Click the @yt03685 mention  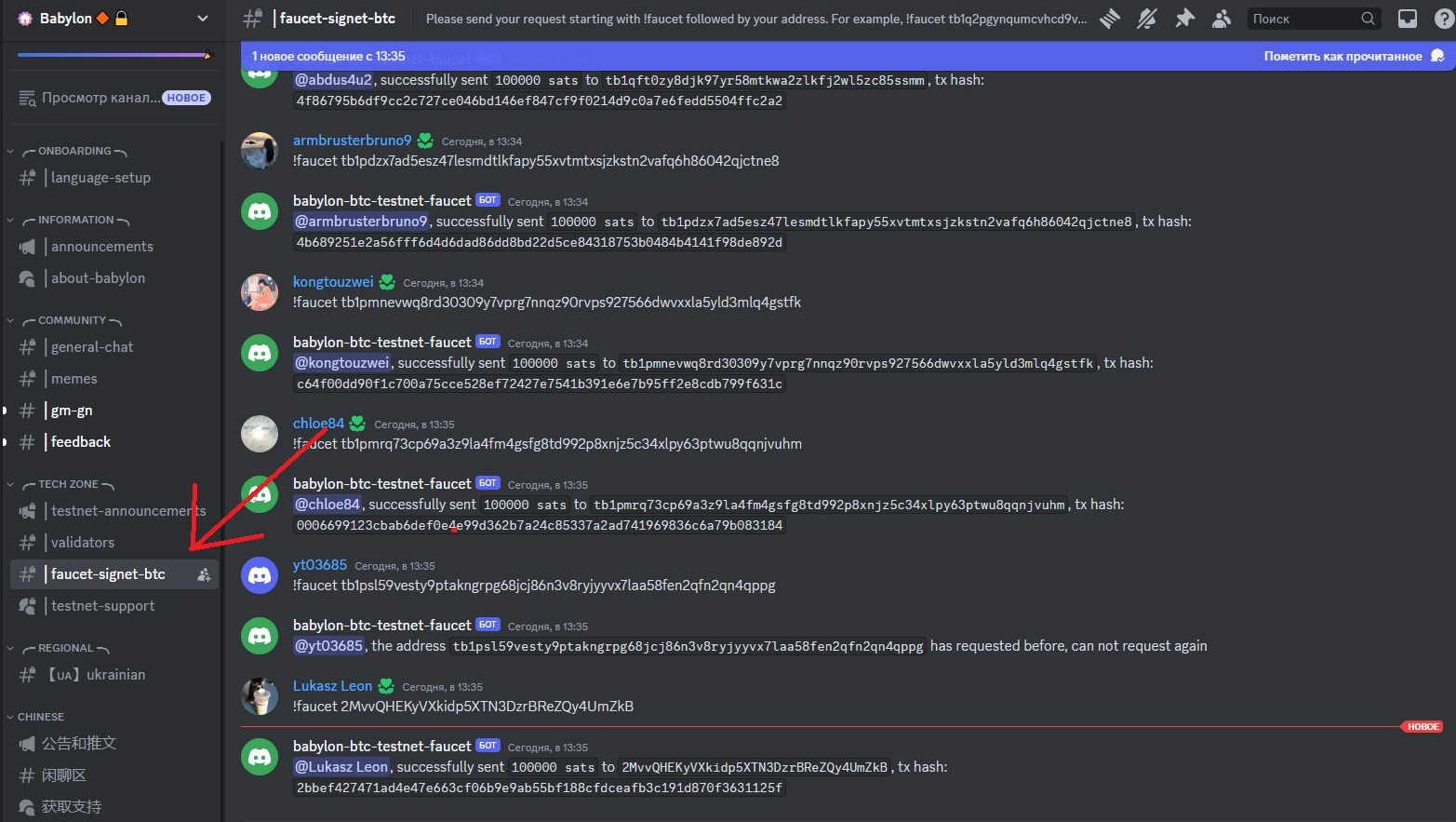(328, 646)
